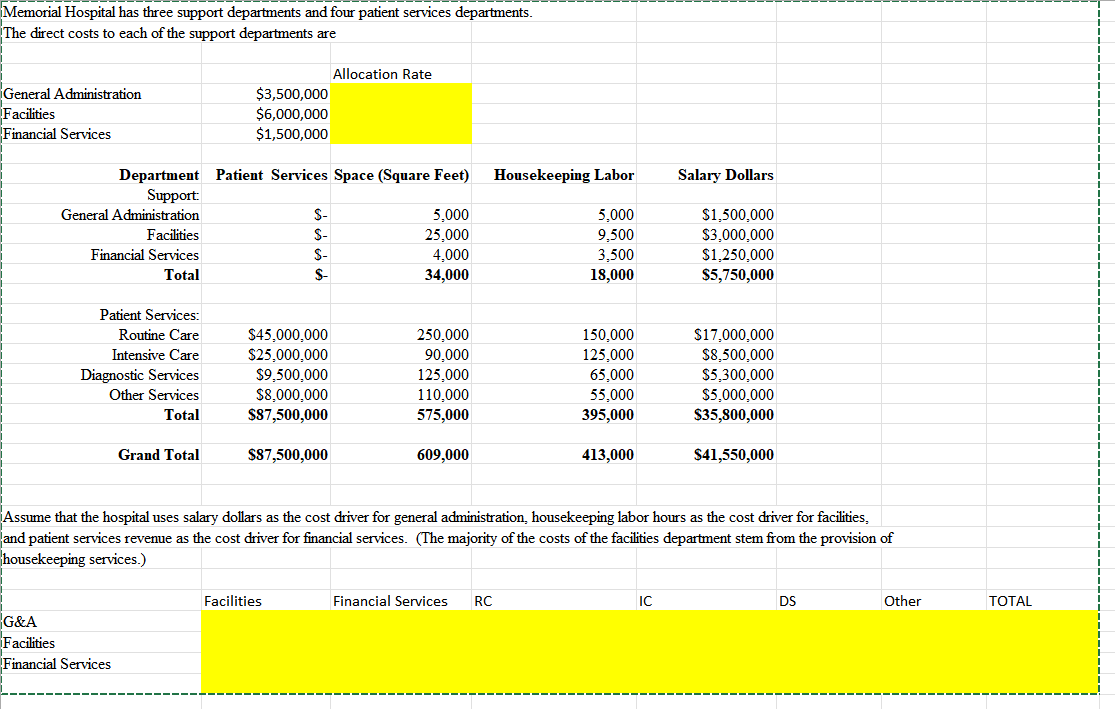The width and height of the screenshot is (1115, 709).
Task: Click support total salary $5,750,000
Action: 737,274
